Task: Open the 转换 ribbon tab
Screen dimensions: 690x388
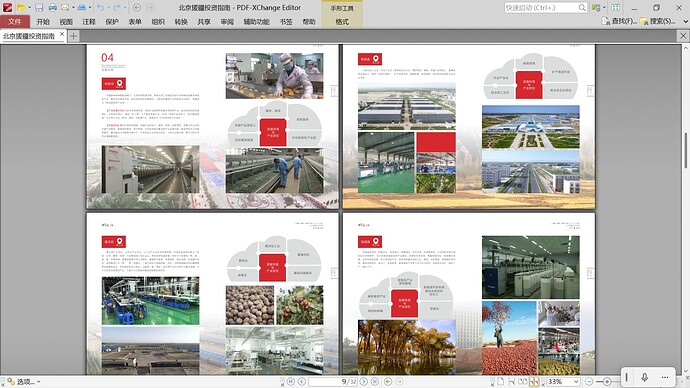Action: (x=181, y=22)
